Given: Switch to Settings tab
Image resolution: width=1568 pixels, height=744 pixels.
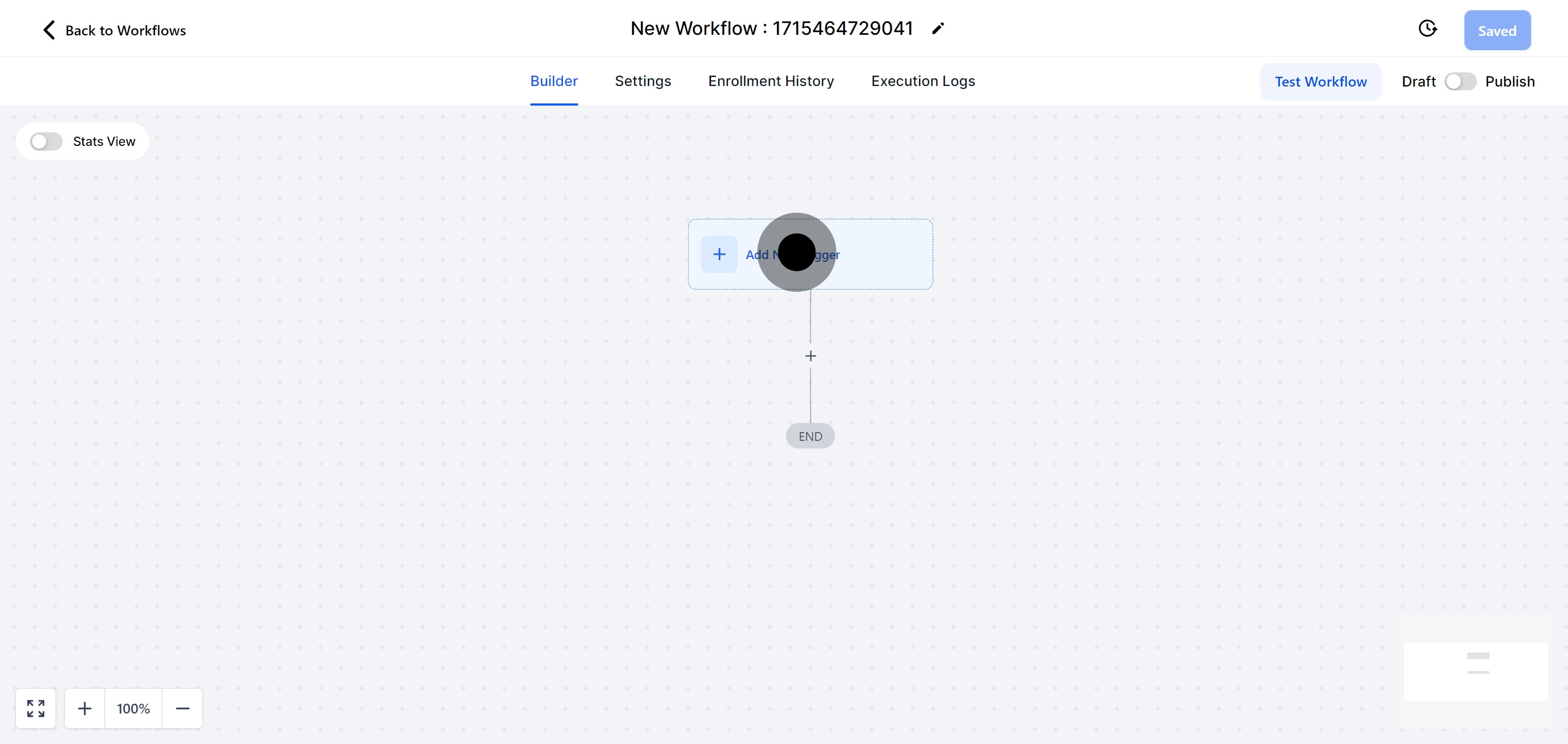Looking at the screenshot, I should (x=642, y=81).
